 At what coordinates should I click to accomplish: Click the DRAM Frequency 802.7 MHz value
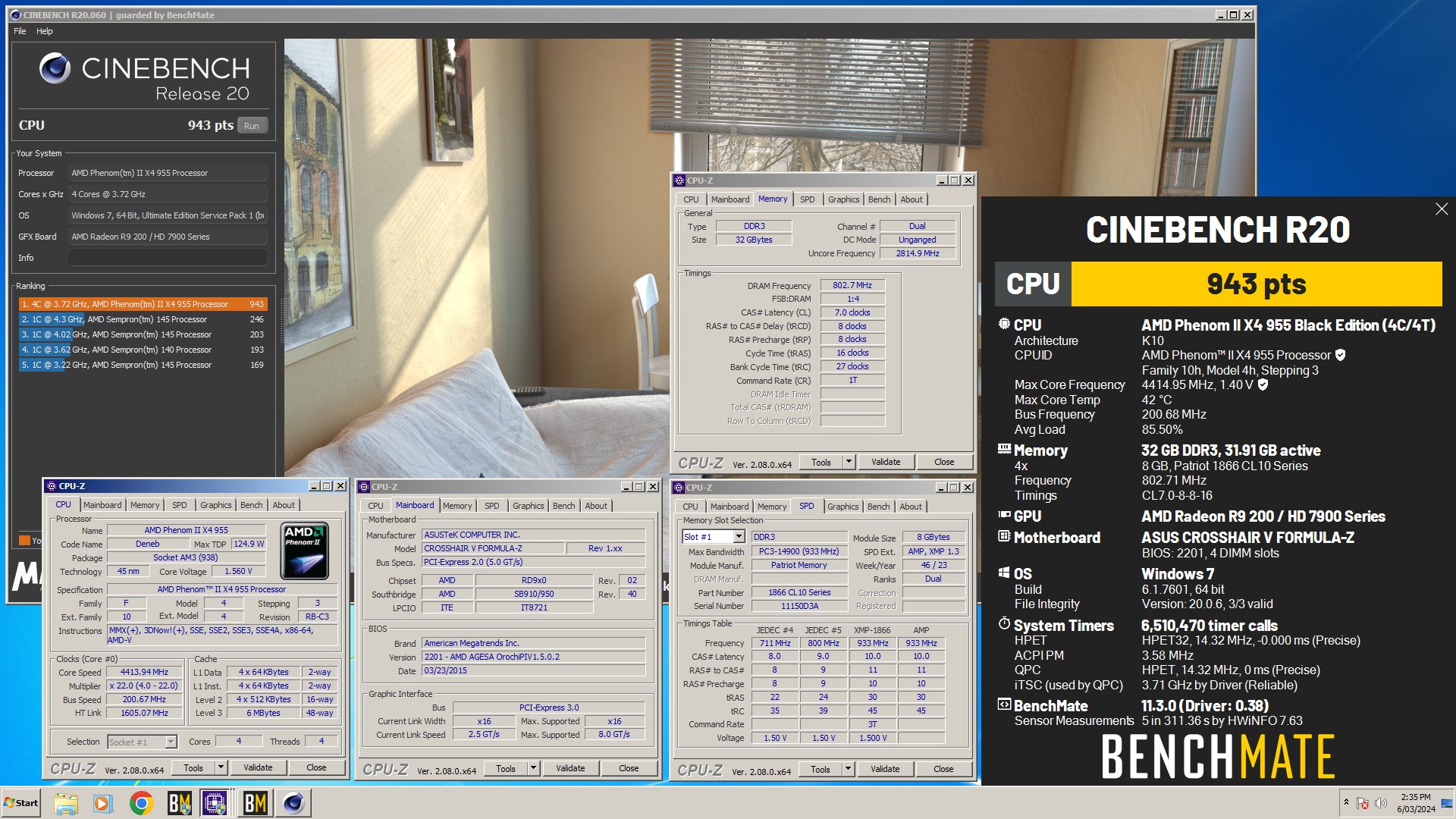(x=852, y=285)
